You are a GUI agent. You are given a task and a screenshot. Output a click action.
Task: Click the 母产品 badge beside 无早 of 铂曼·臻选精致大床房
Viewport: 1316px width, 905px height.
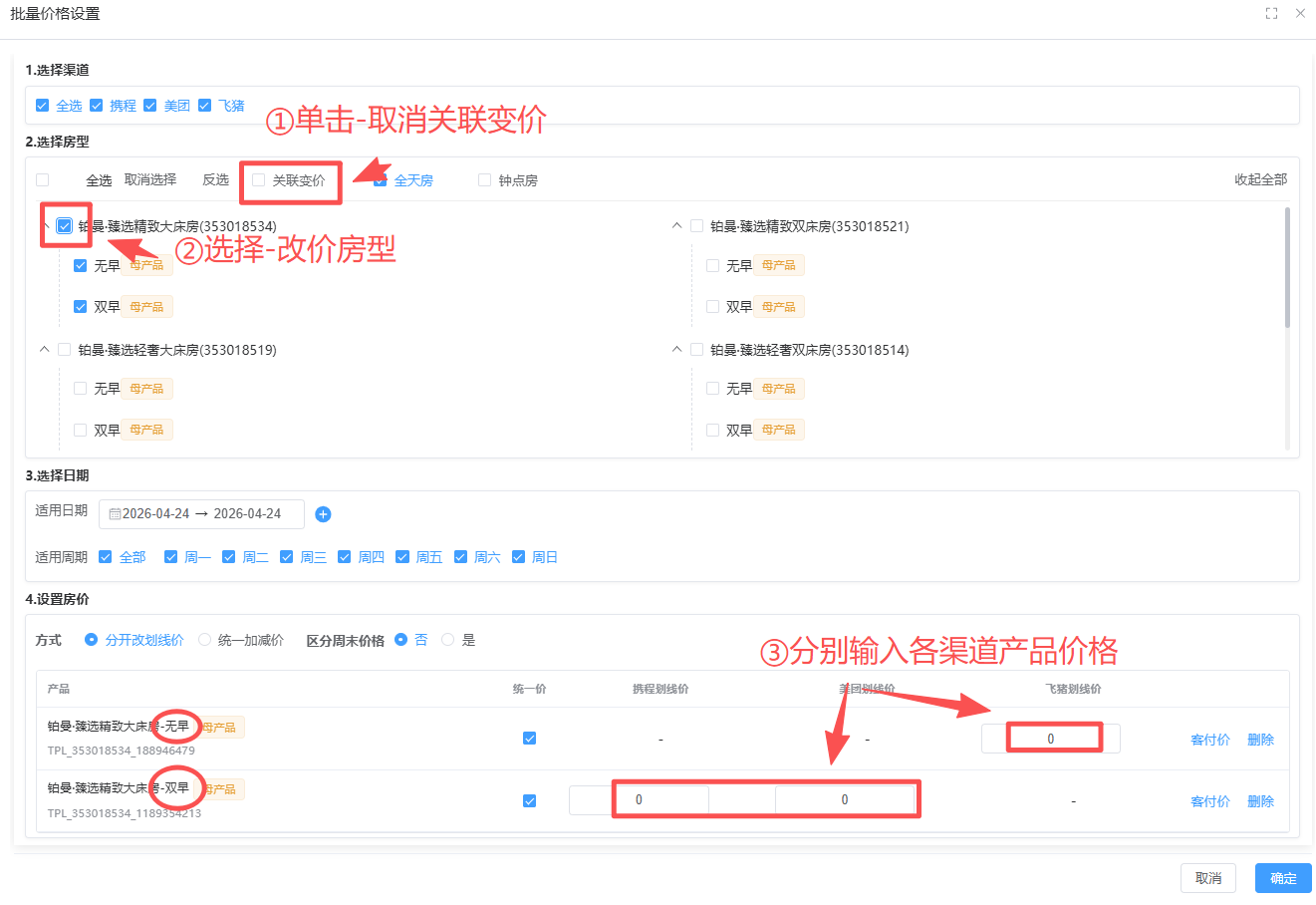pos(146,265)
